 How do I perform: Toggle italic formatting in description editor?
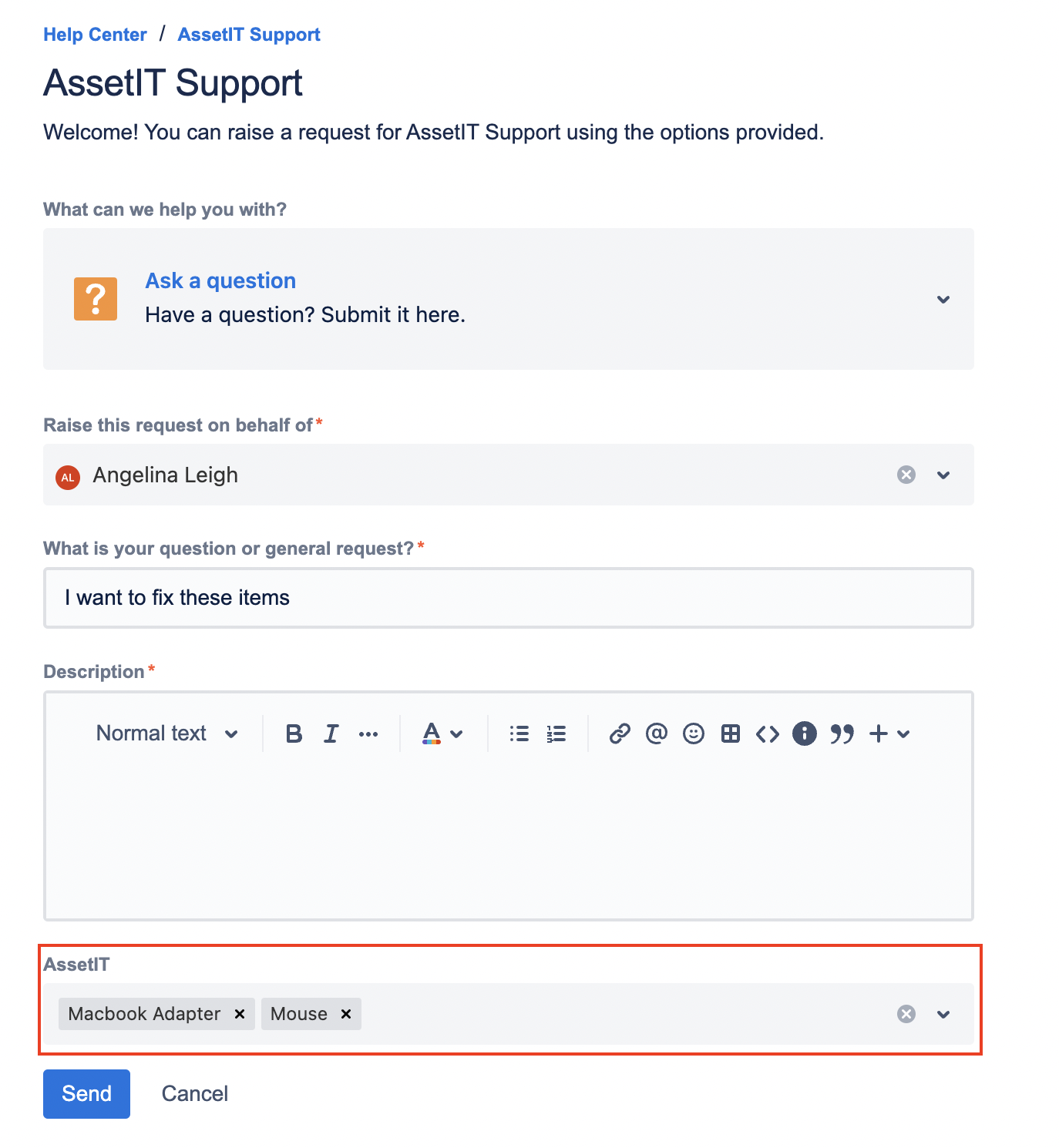[331, 733]
